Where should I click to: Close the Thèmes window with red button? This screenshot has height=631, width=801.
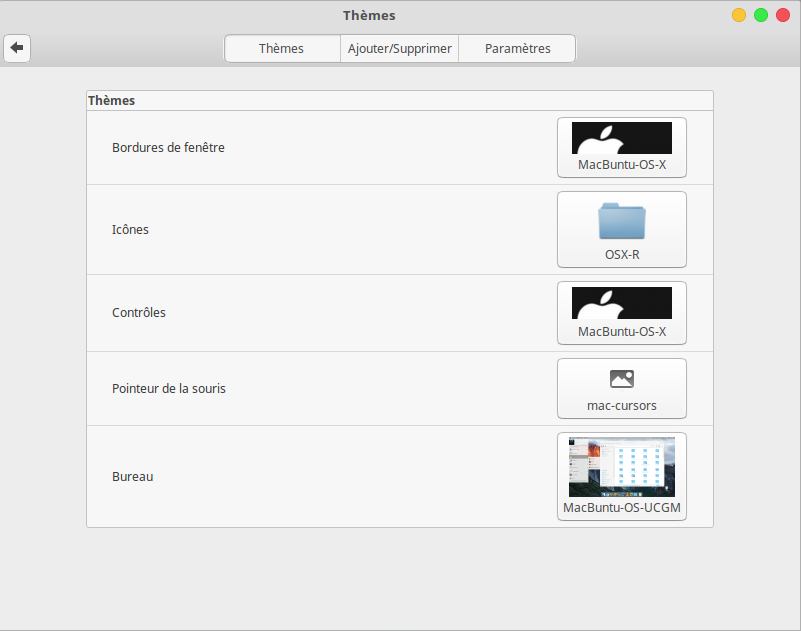783,15
